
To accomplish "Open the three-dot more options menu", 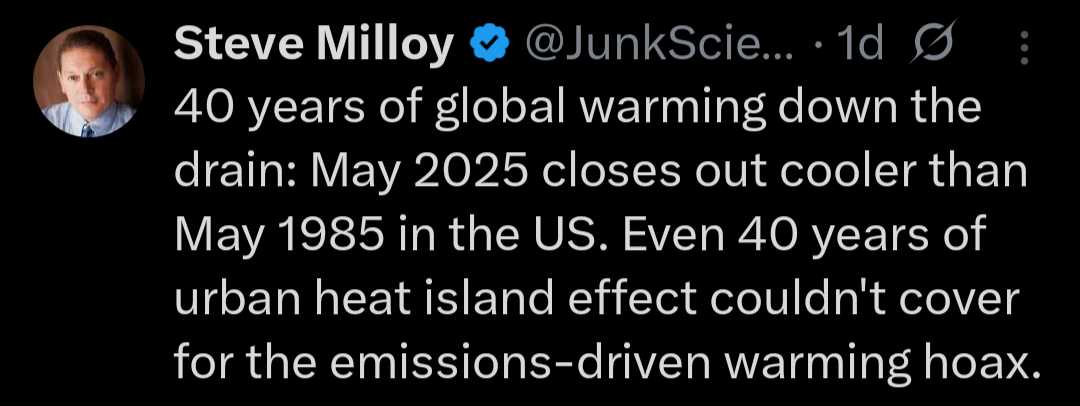I will pos(1024,48).
